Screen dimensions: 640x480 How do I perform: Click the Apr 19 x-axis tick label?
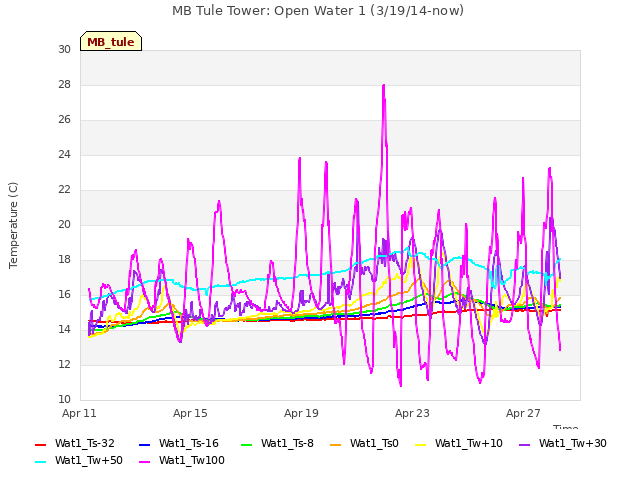(301, 413)
